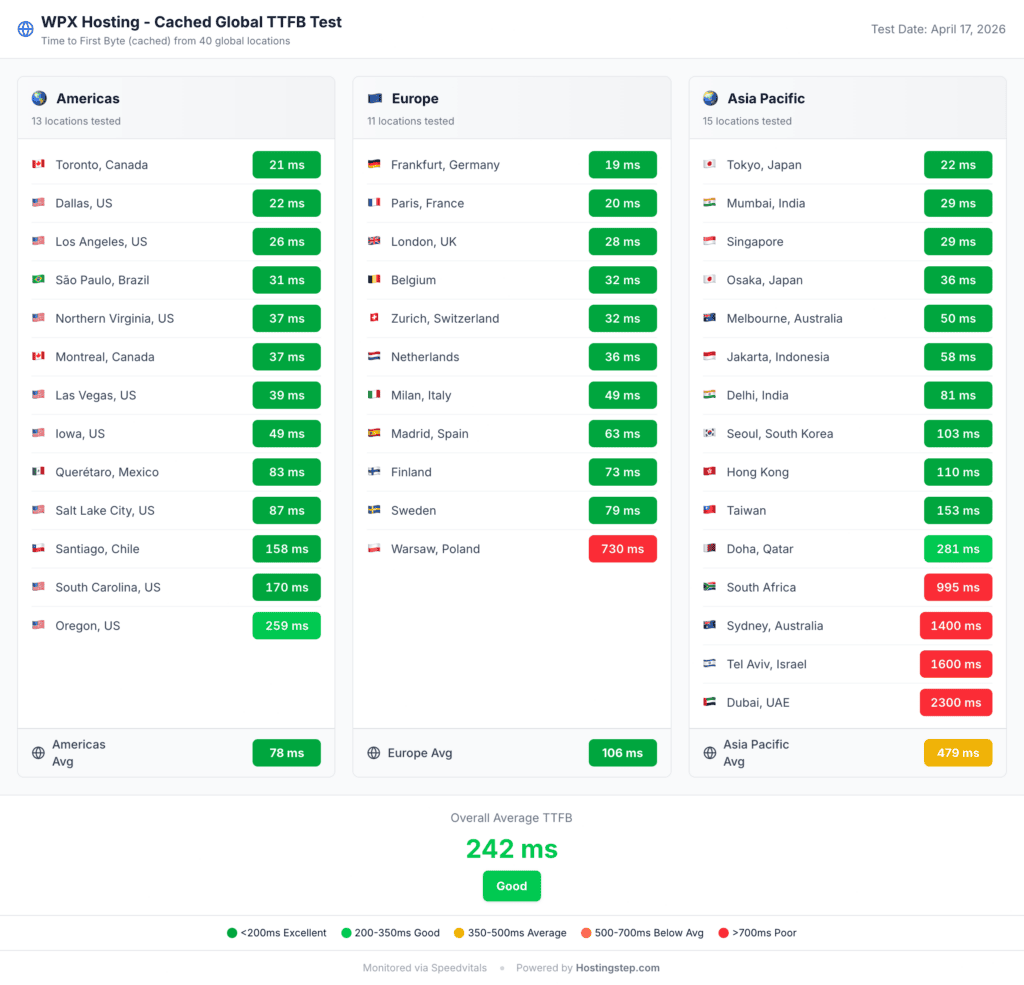The image size is (1024, 985).
Task: Click the Hong Kong flag icon
Action: [x=710, y=472]
